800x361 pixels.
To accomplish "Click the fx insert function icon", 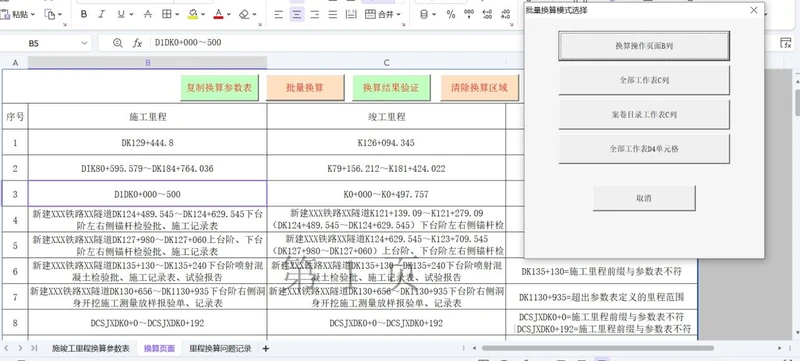I will click(x=137, y=43).
